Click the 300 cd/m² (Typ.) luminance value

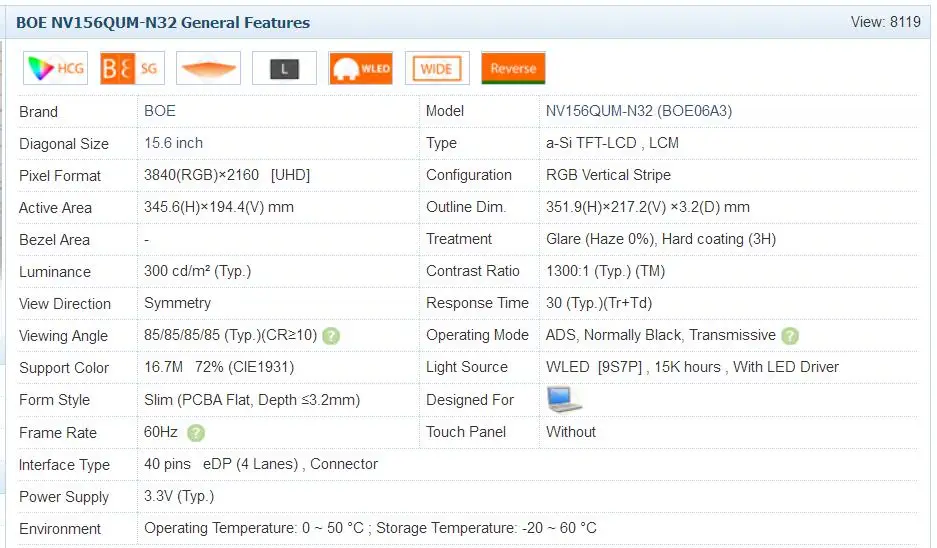tap(197, 271)
